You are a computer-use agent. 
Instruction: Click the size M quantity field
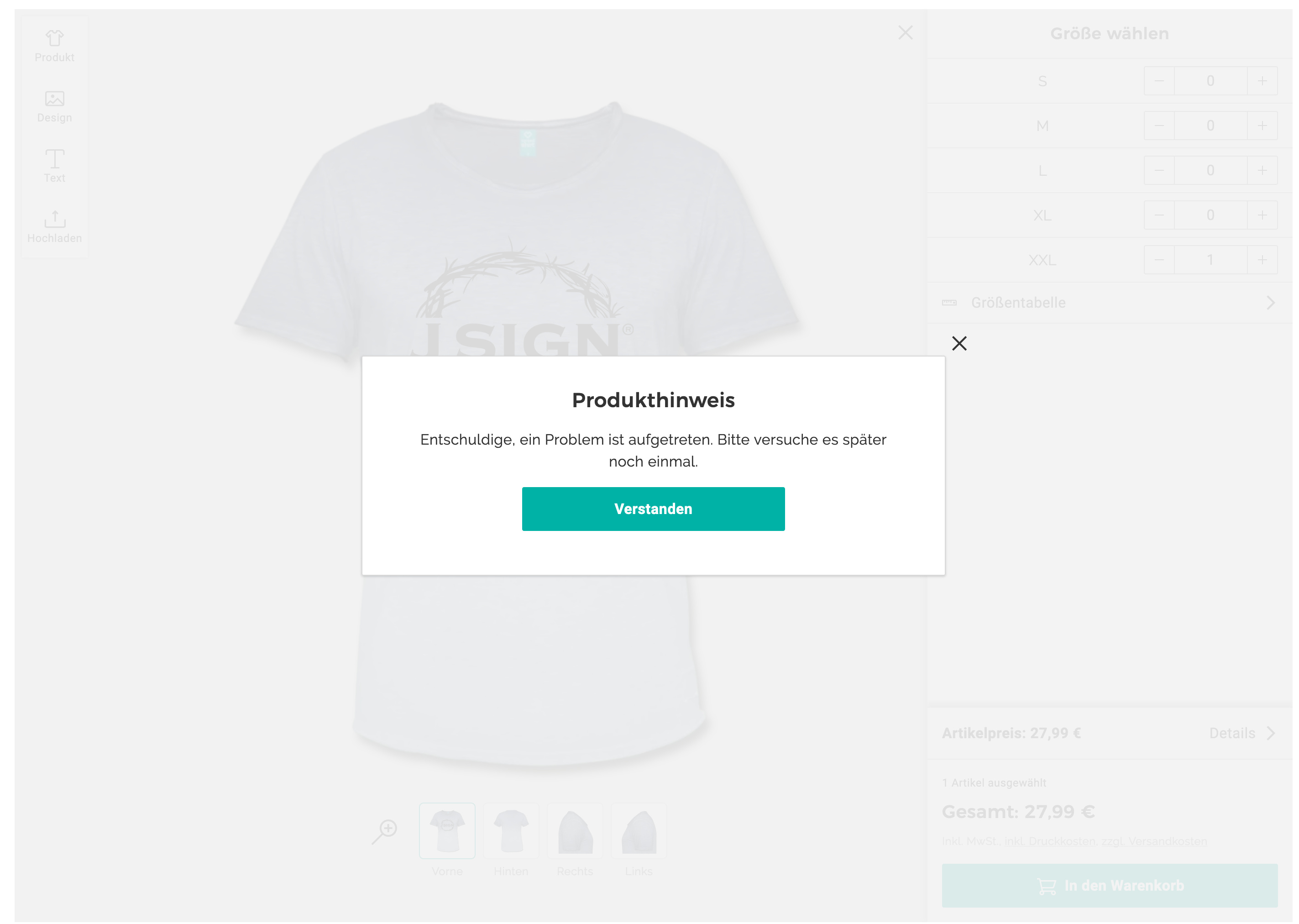click(x=1210, y=126)
